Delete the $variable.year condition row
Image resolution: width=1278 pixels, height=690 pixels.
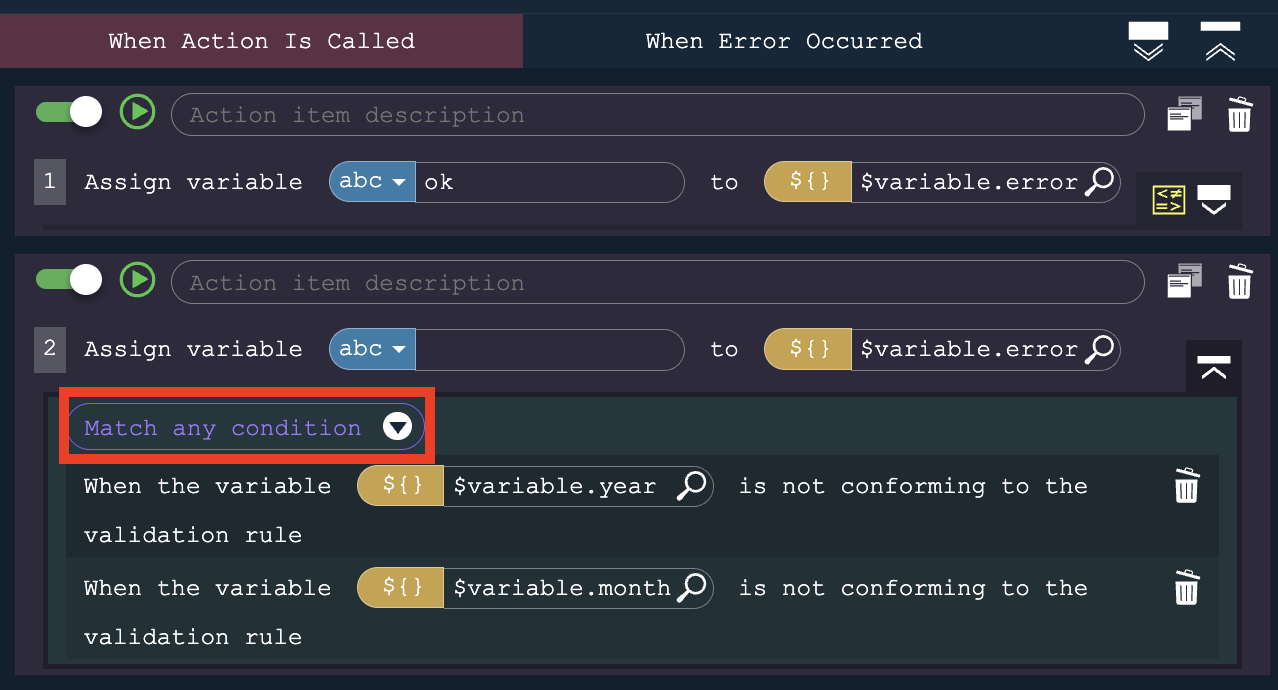point(1186,486)
